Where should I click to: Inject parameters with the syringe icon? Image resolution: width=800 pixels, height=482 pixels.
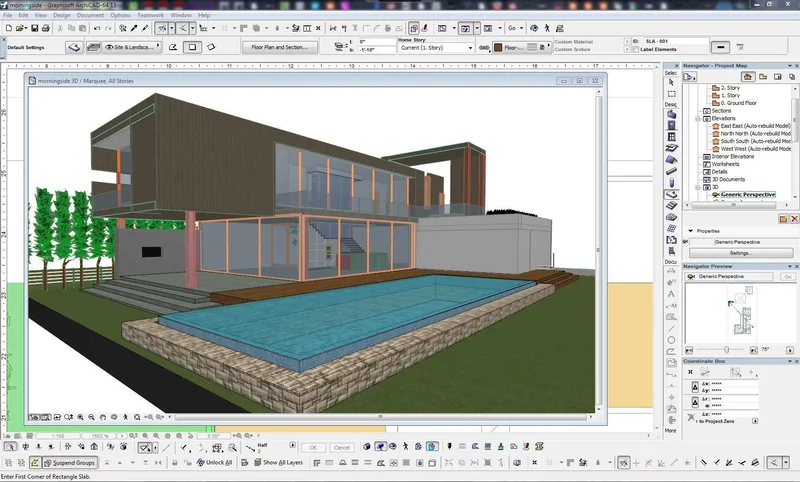coord(145,28)
